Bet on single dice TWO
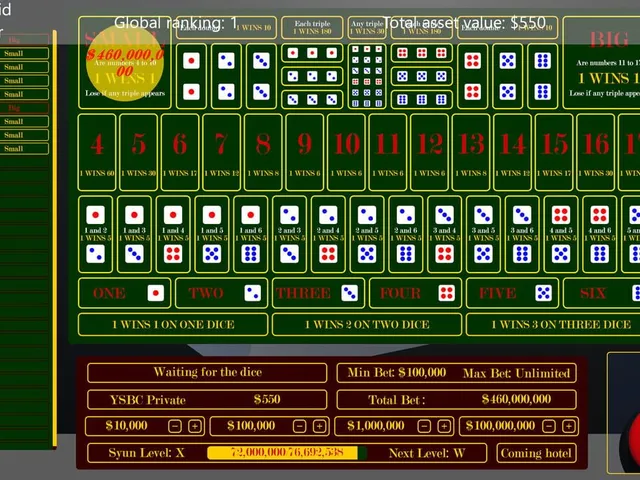The height and width of the screenshot is (480, 640). pyautogui.click(x=222, y=293)
